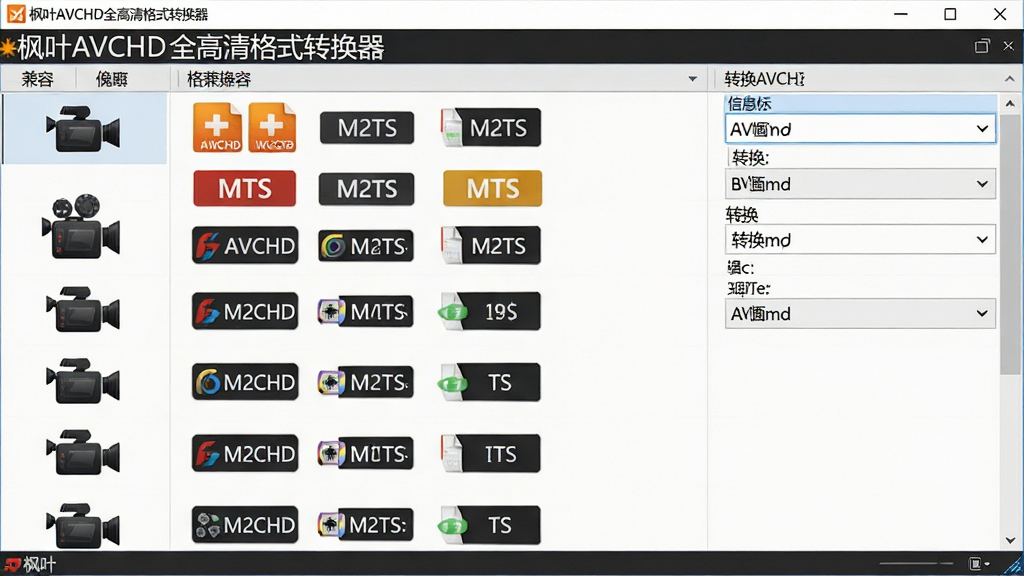Open the first AV…nd combo box
Screen dimensions: 1024x576
coord(860,129)
